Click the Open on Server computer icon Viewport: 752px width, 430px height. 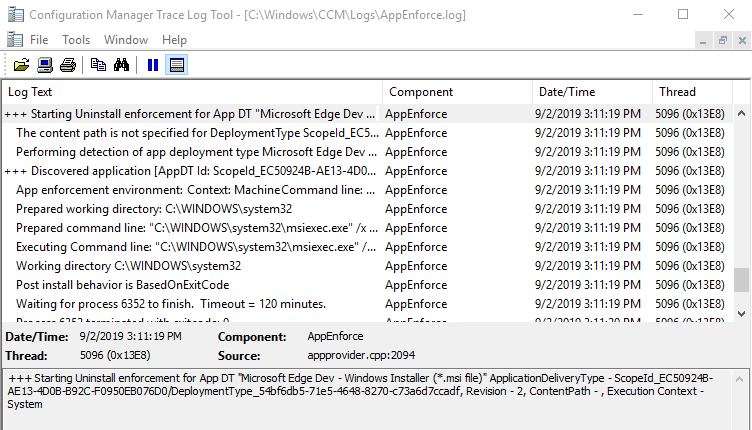[x=45, y=65]
